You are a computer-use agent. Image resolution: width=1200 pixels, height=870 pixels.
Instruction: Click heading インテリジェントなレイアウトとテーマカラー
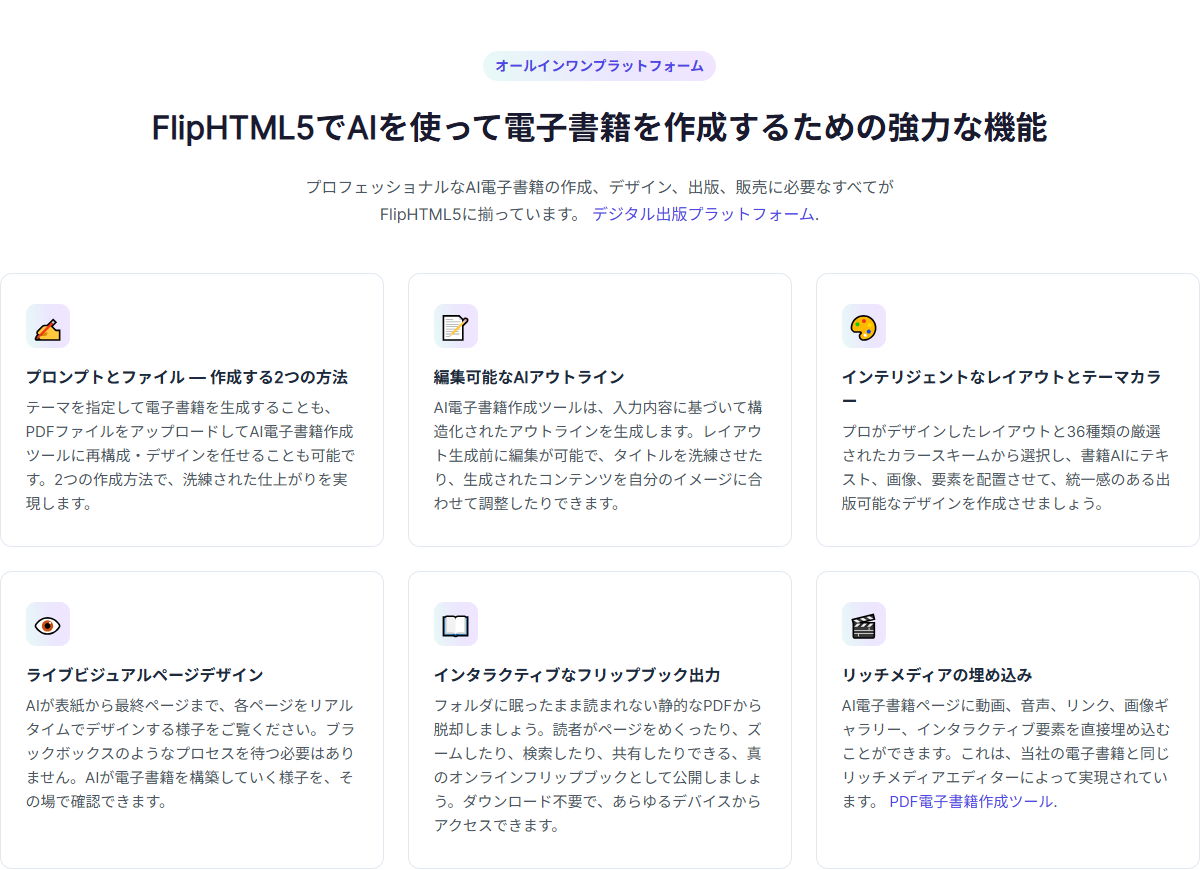point(1002,389)
